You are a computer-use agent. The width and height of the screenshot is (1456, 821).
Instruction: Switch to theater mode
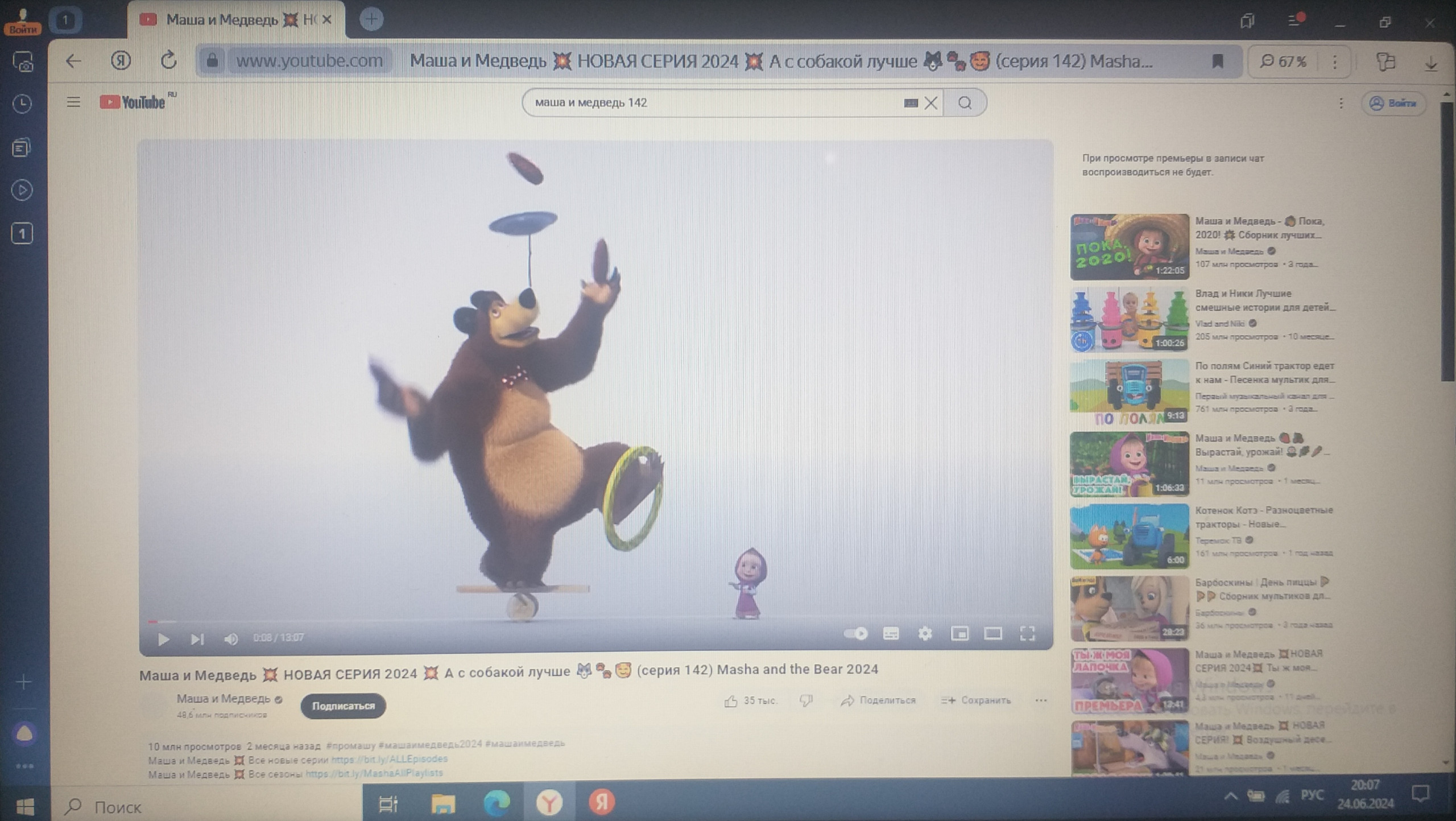click(x=993, y=633)
